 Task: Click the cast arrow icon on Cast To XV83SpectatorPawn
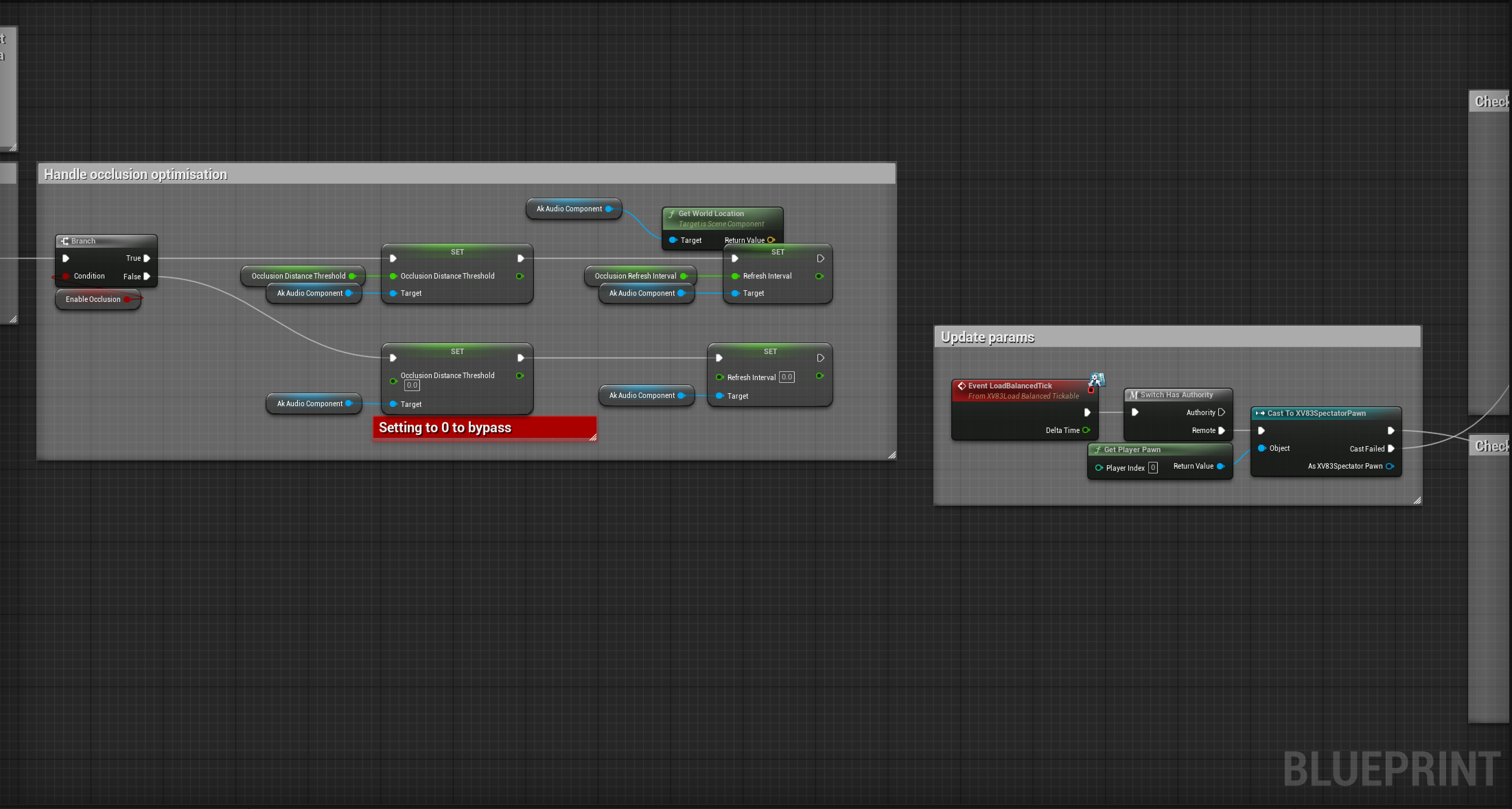(1260, 413)
